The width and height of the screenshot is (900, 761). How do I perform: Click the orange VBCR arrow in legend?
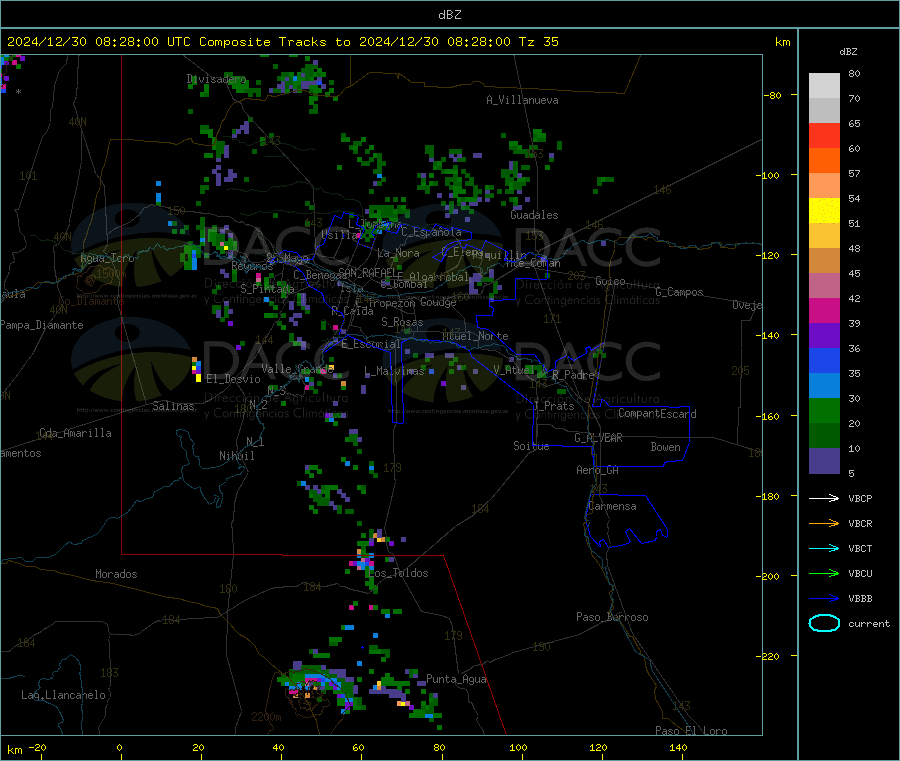pos(824,523)
